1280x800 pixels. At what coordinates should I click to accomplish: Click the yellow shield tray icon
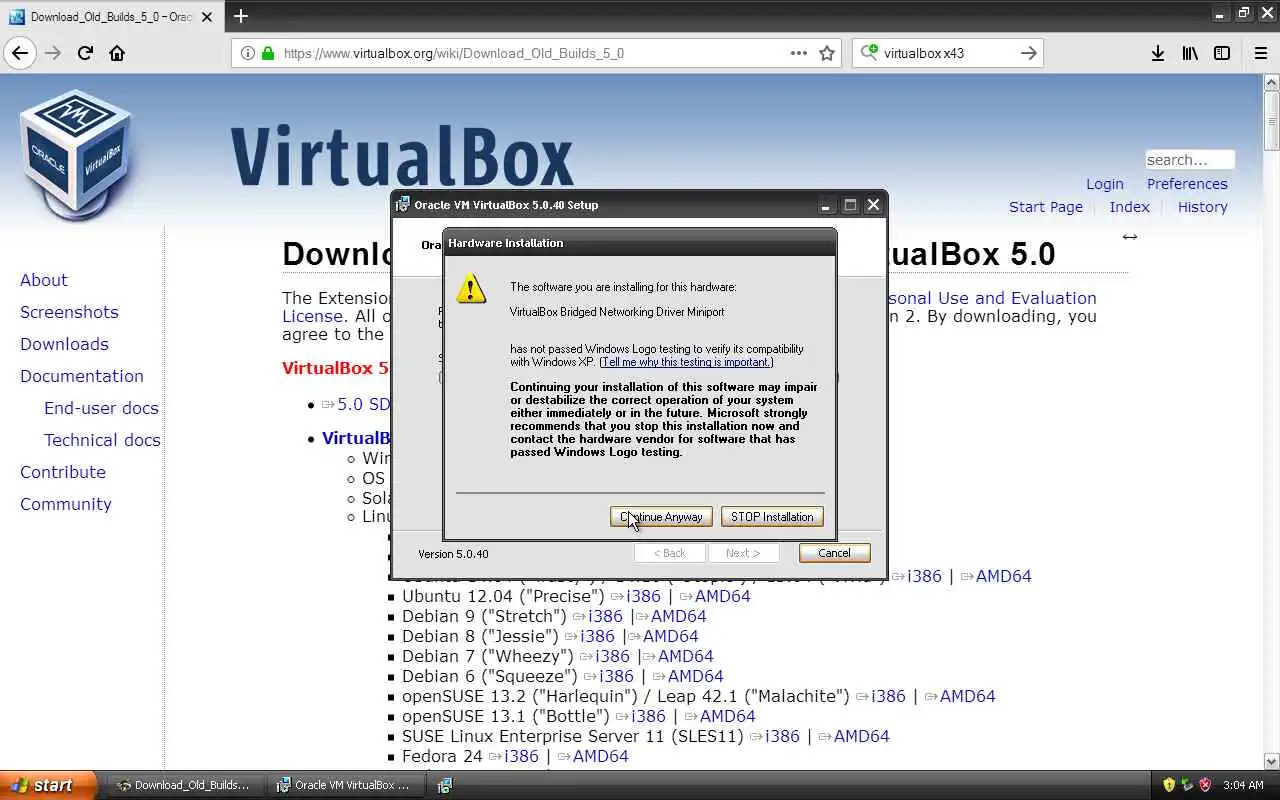(1170, 785)
